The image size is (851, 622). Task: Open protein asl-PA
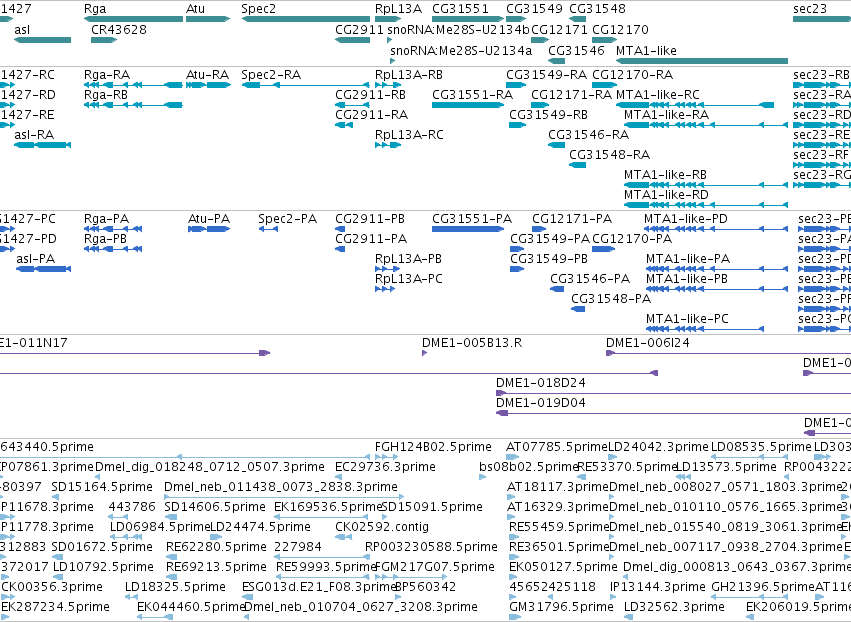point(43,269)
